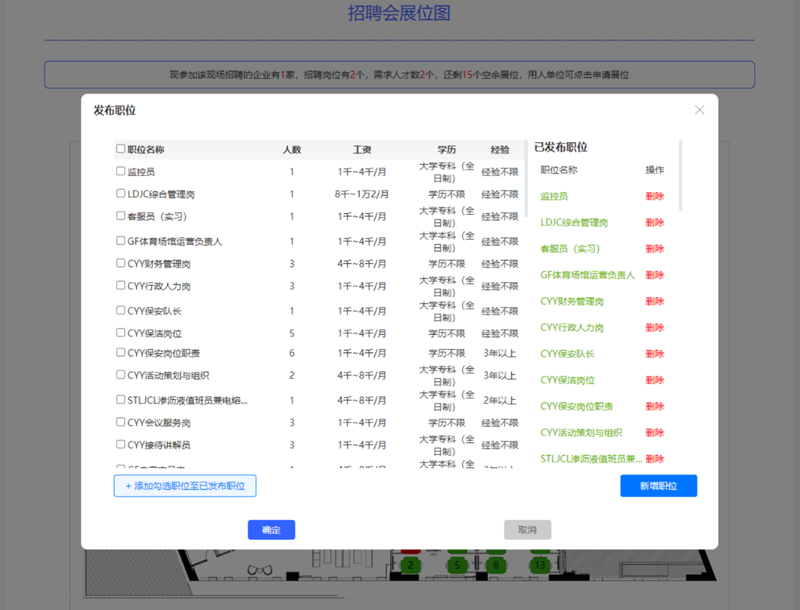Confirm with the 确定 button
800x610 pixels.
pyautogui.click(x=271, y=530)
